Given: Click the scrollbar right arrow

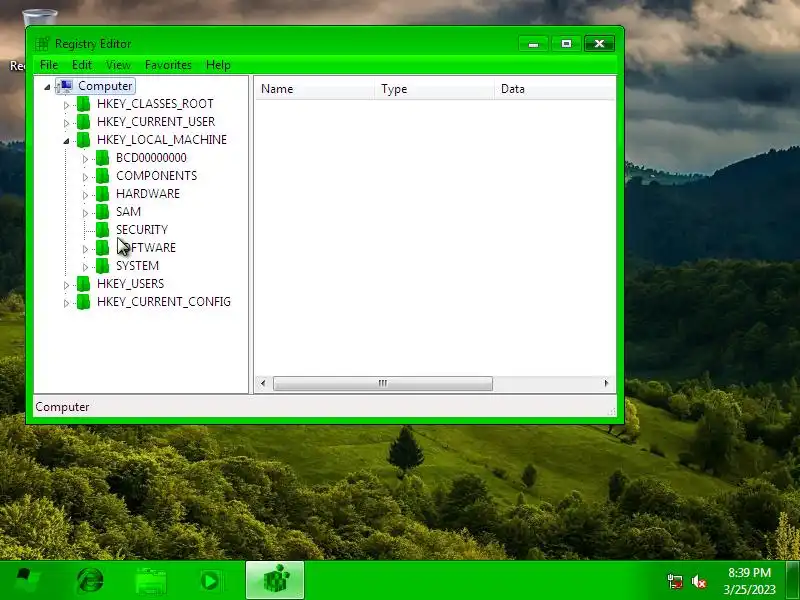Looking at the screenshot, I should 606,383.
